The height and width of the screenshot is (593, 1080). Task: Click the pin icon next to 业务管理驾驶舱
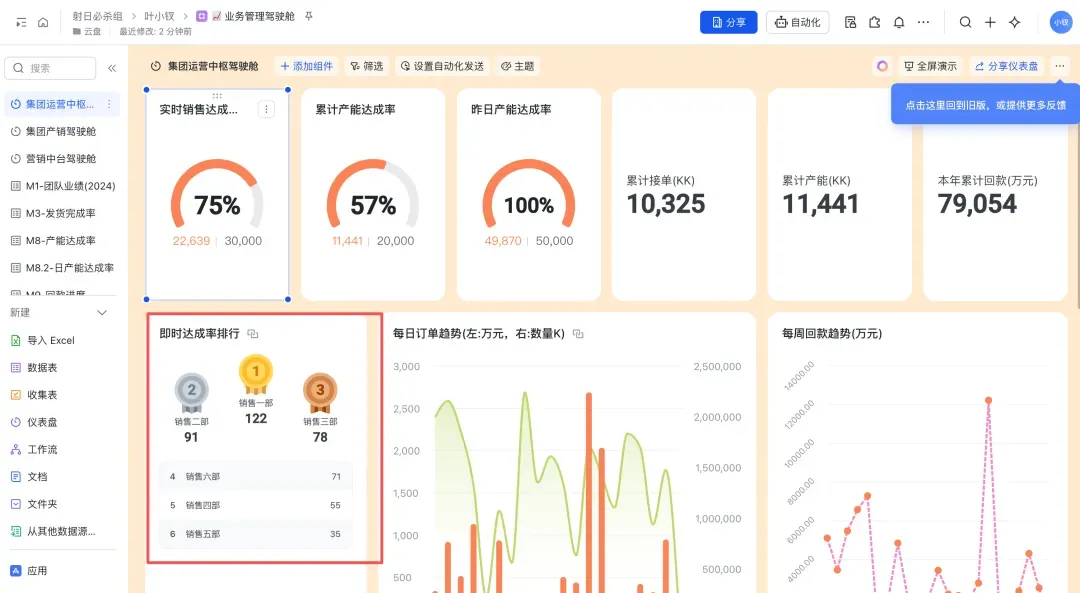click(308, 17)
